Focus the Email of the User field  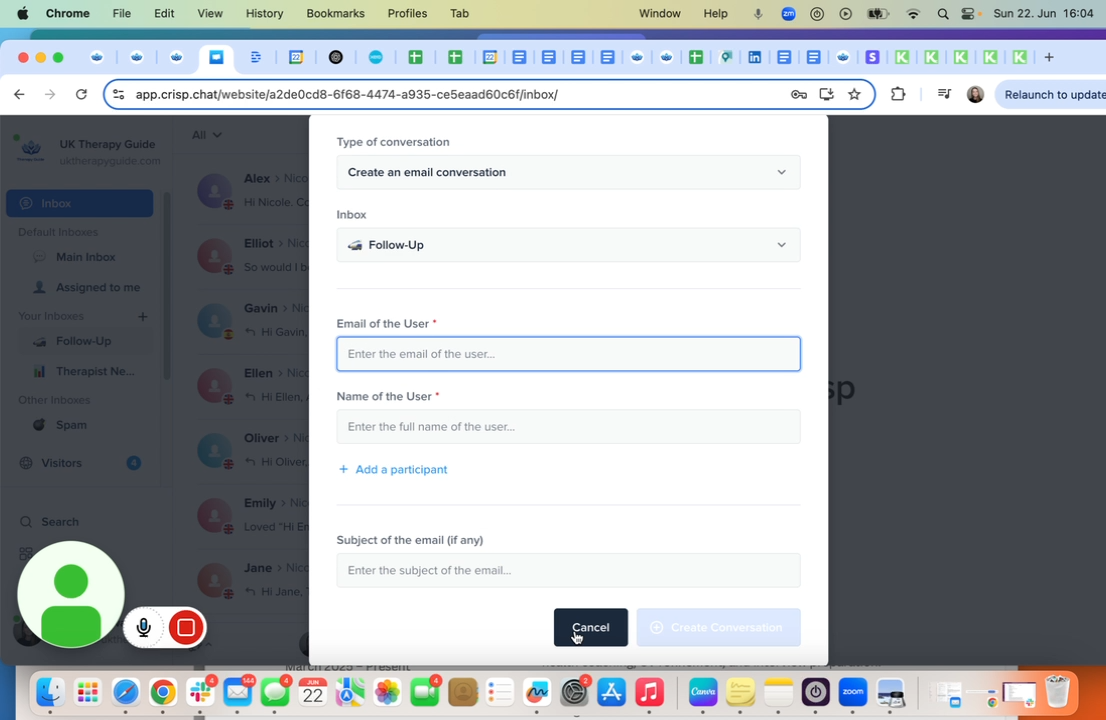[568, 354]
